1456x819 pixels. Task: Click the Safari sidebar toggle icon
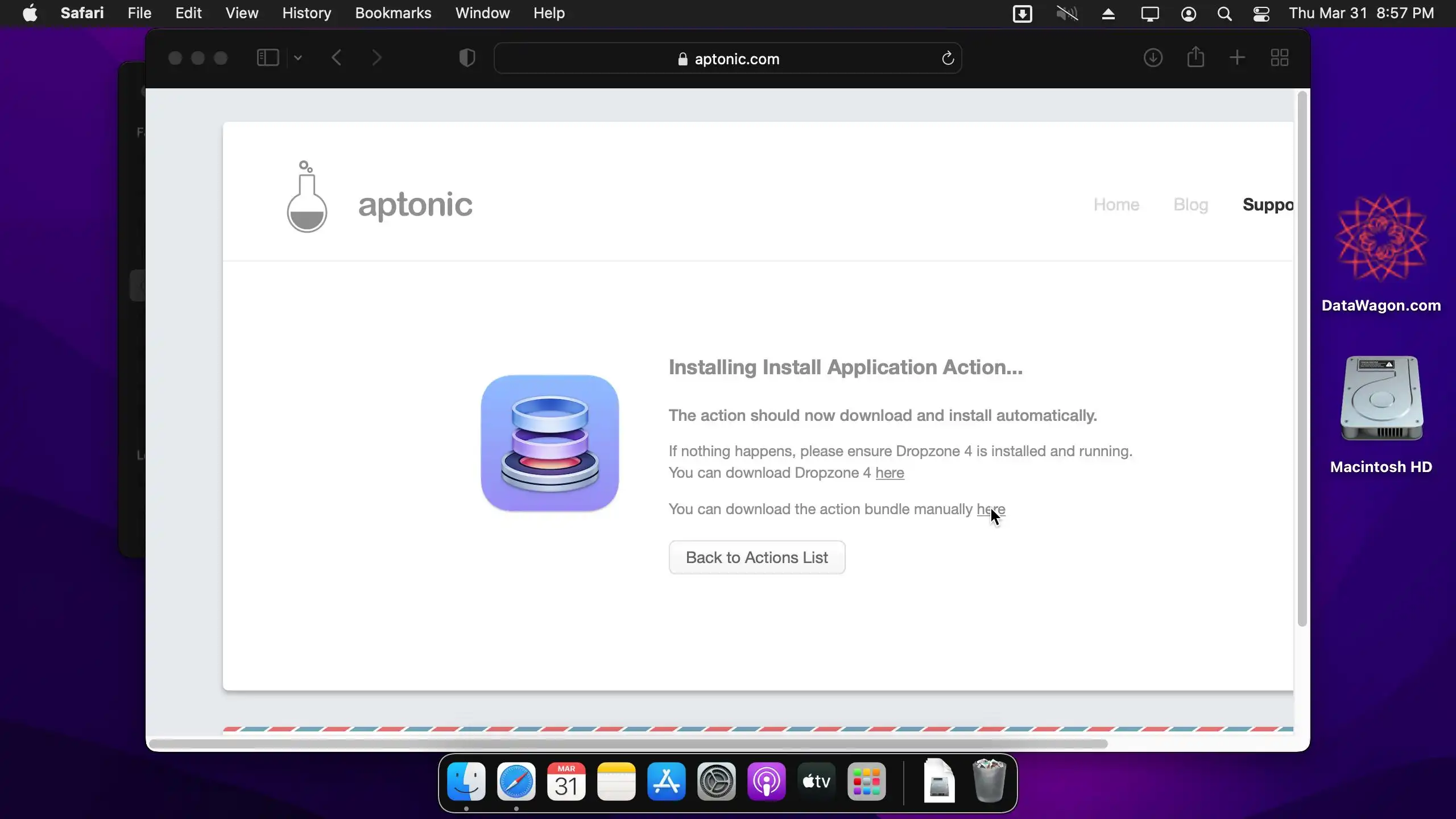coord(268,58)
